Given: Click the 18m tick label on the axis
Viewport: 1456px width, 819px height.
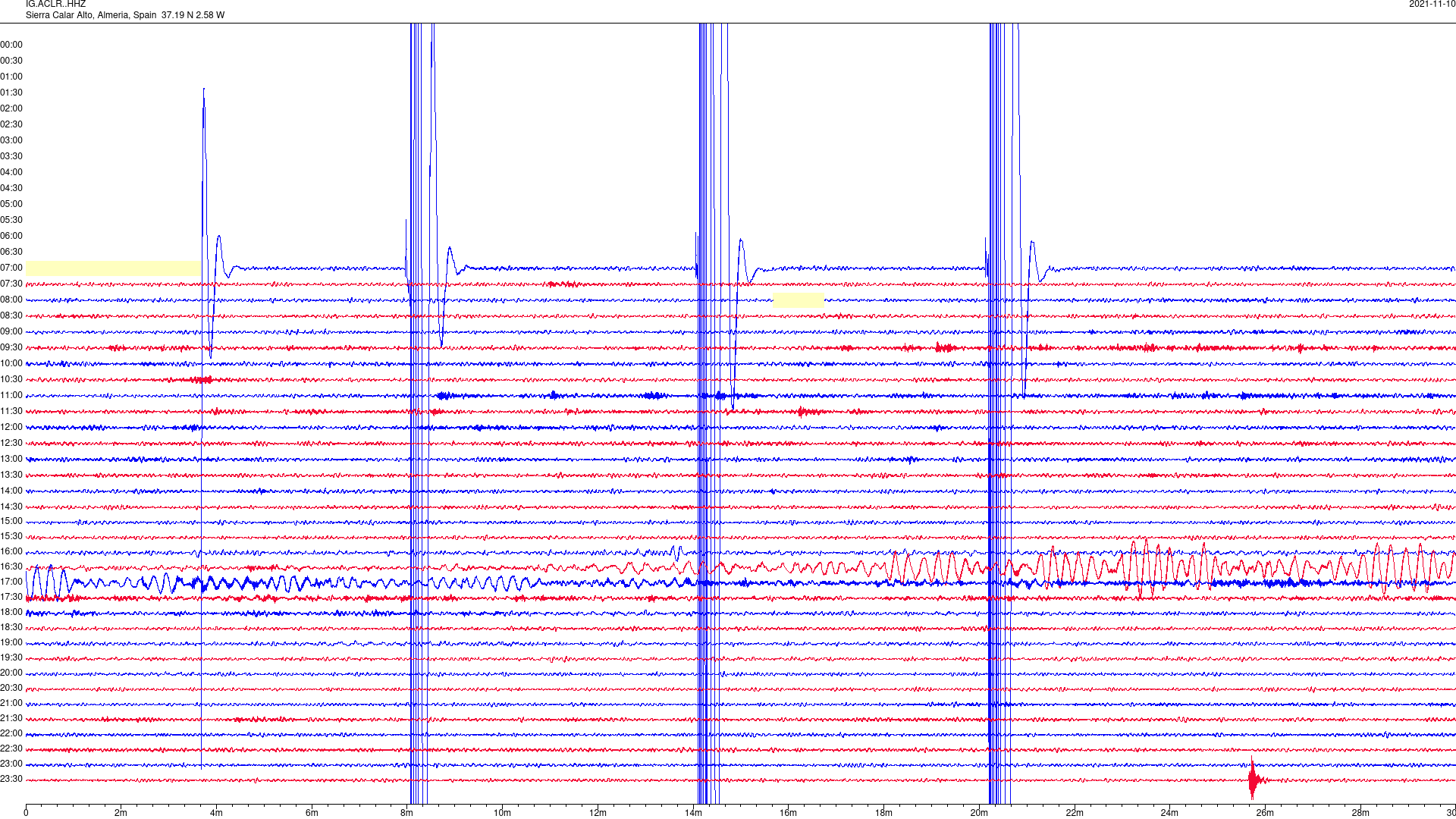Looking at the screenshot, I should [883, 813].
